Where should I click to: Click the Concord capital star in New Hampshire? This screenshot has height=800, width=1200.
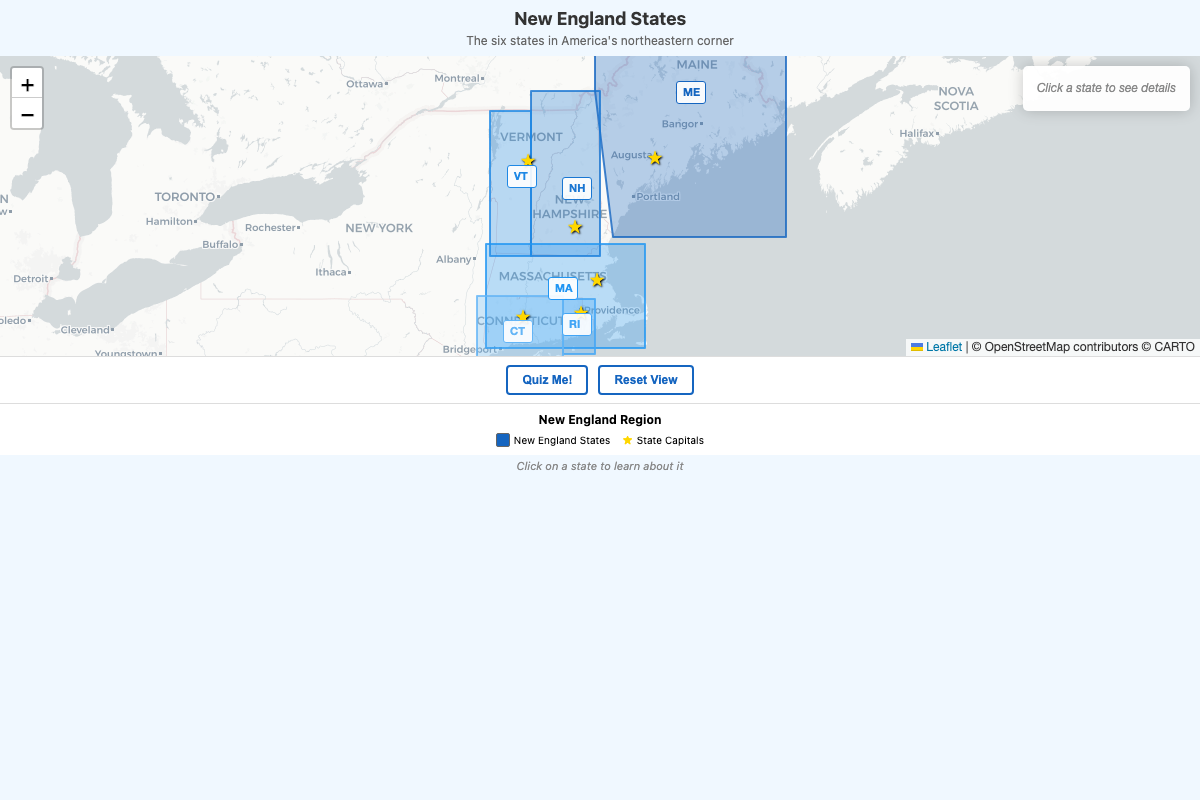[575, 227]
